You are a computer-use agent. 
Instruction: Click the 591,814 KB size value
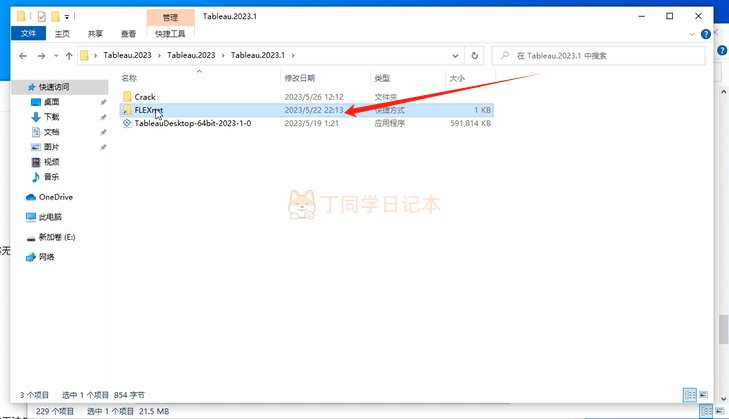(x=471, y=123)
